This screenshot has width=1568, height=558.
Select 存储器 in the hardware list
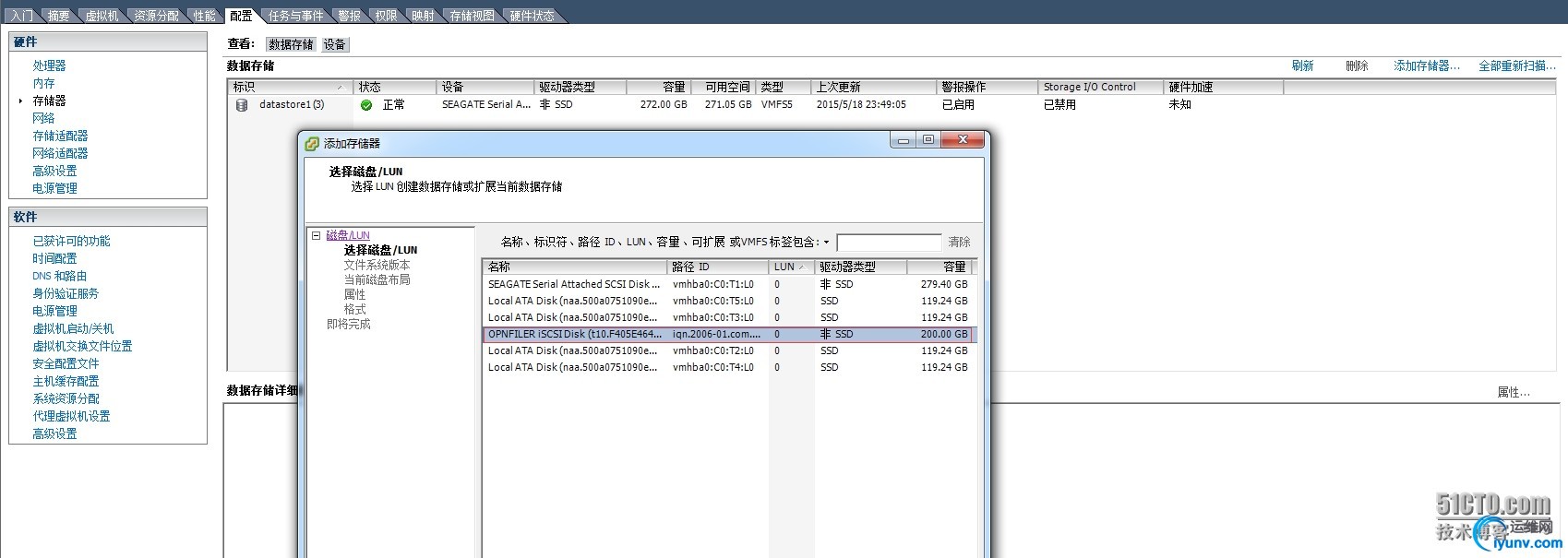[x=49, y=101]
